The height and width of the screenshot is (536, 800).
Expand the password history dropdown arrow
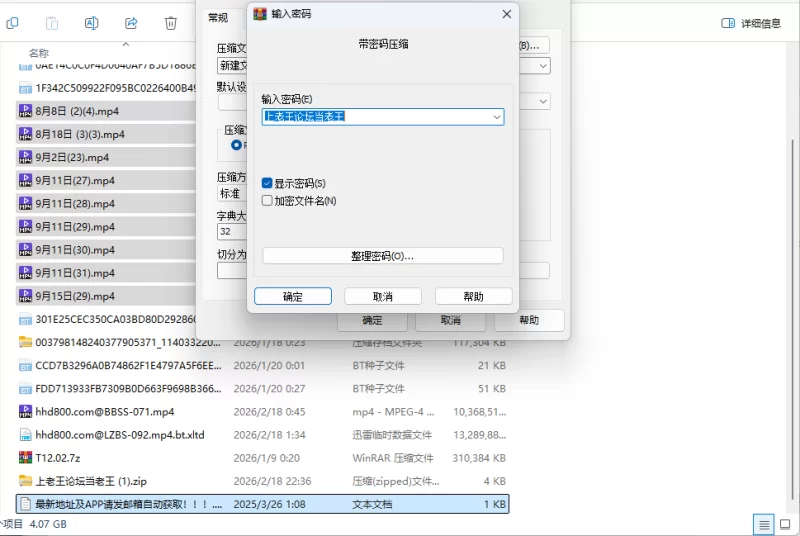(x=496, y=117)
